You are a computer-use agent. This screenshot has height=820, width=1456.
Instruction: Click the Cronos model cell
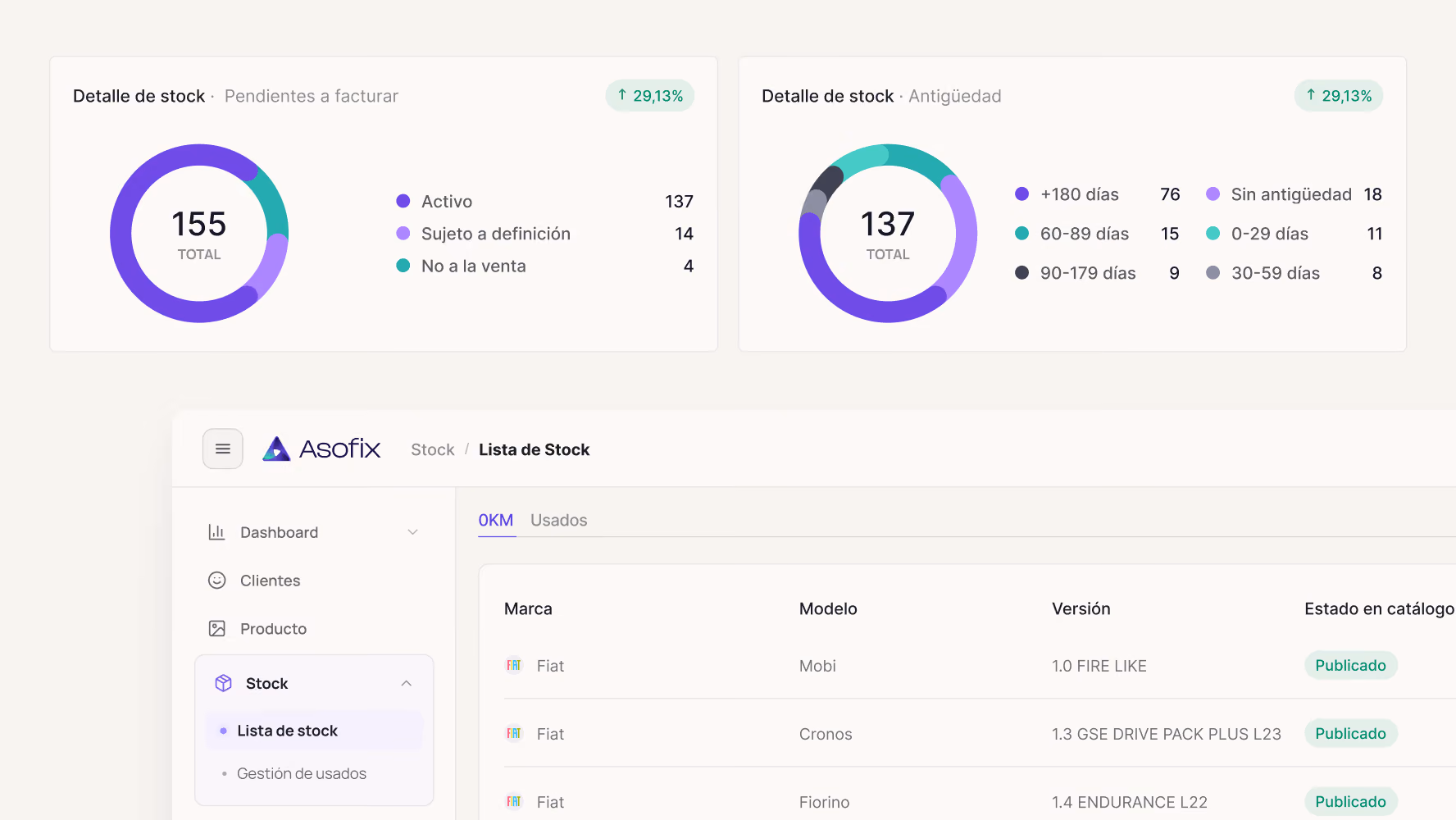click(826, 734)
